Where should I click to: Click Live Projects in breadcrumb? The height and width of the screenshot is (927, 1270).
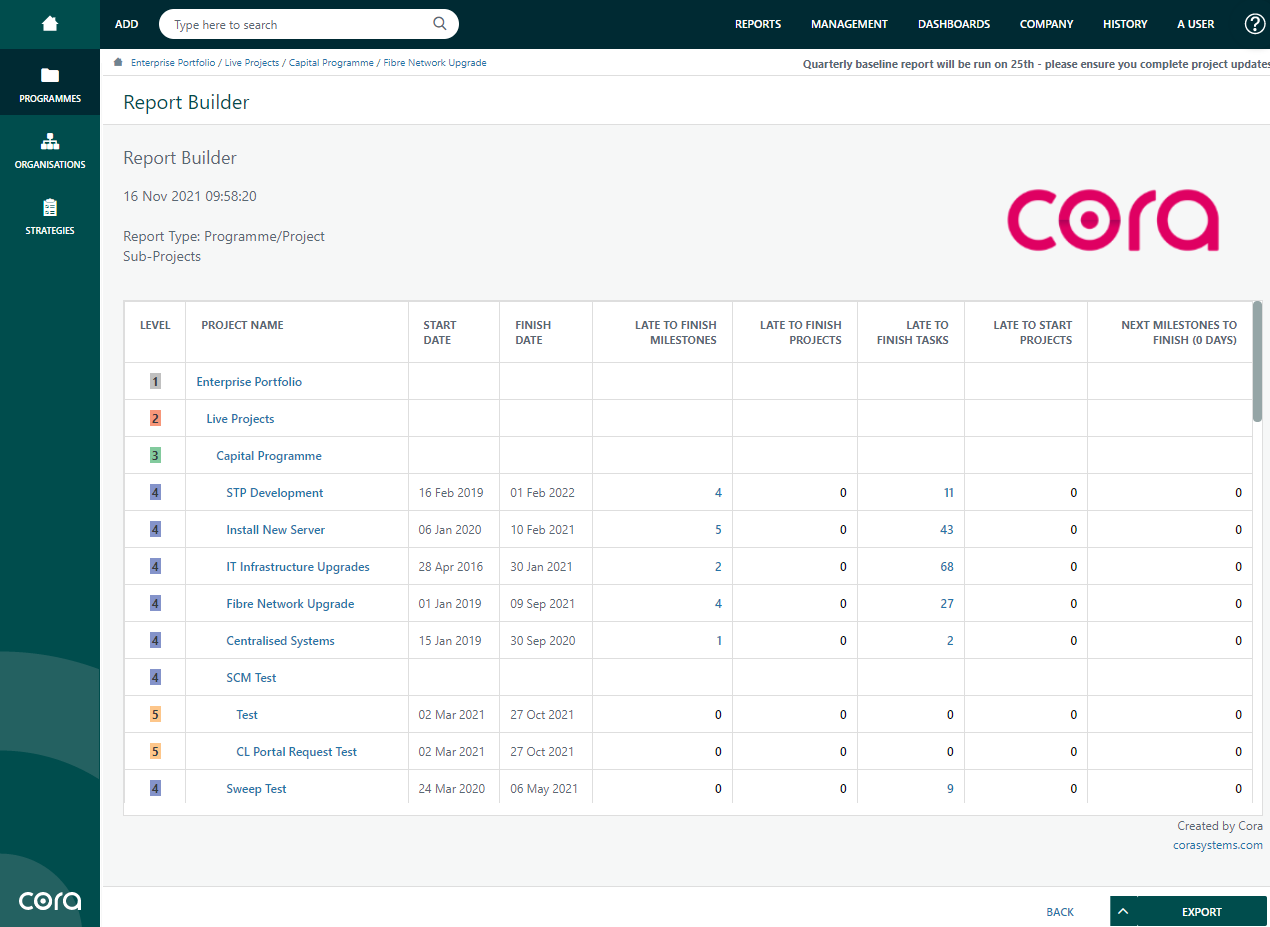252,62
